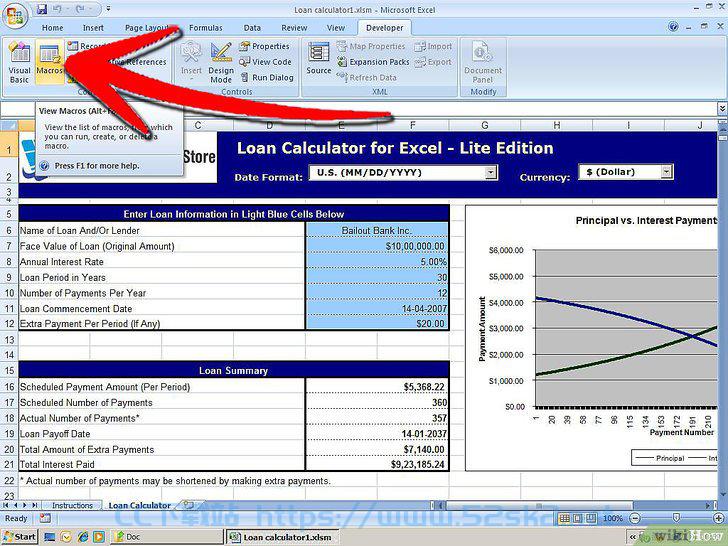The width and height of the screenshot is (728, 546).
Task: Open control Properties in ribbon
Action: (265, 46)
